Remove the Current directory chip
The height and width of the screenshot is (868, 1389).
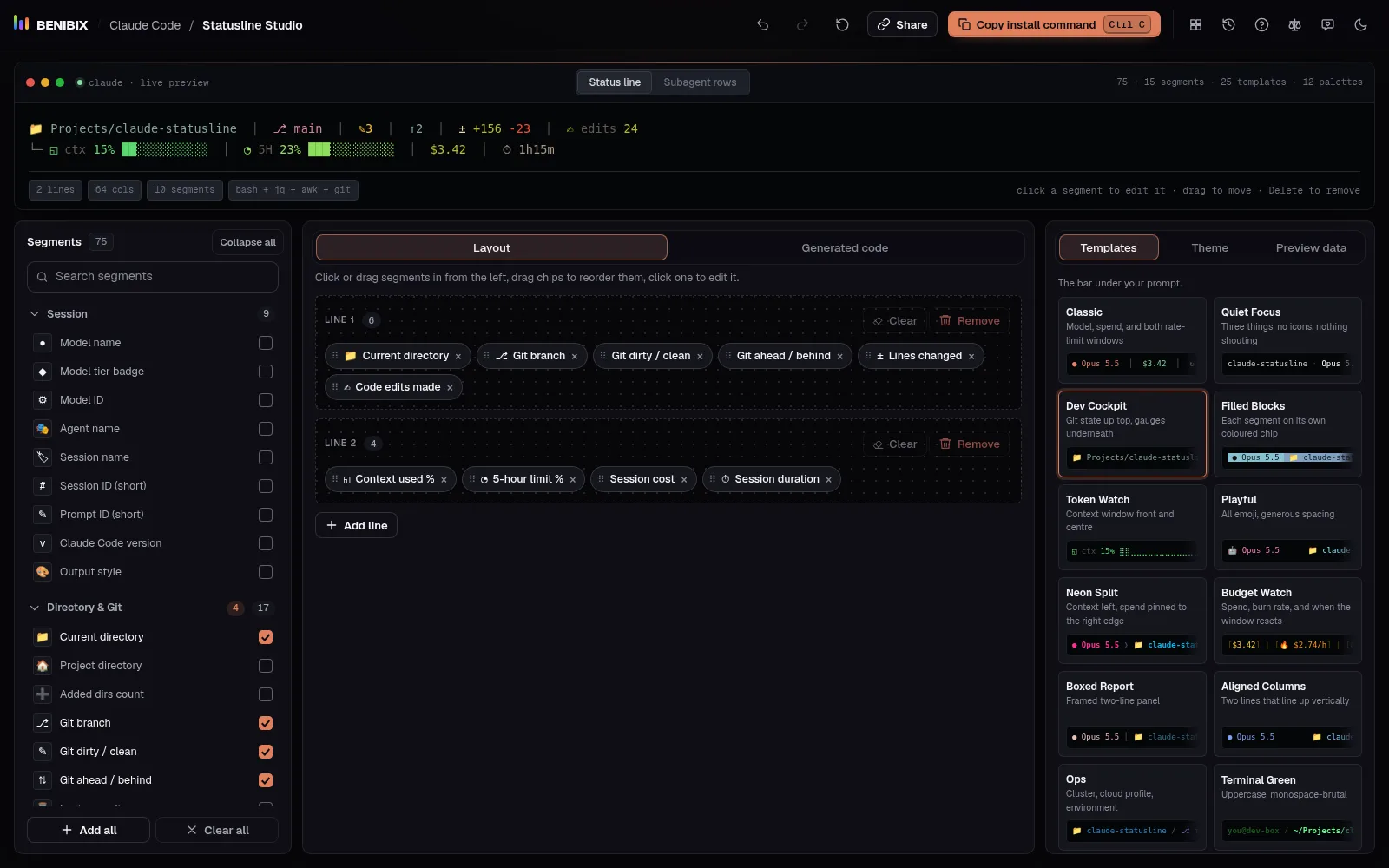point(458,357)
